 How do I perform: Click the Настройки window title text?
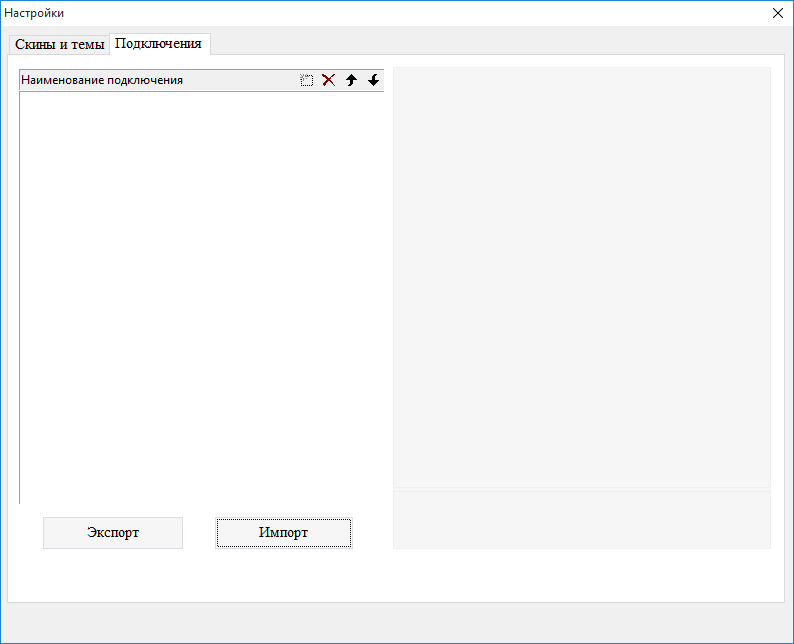(34, 13)
